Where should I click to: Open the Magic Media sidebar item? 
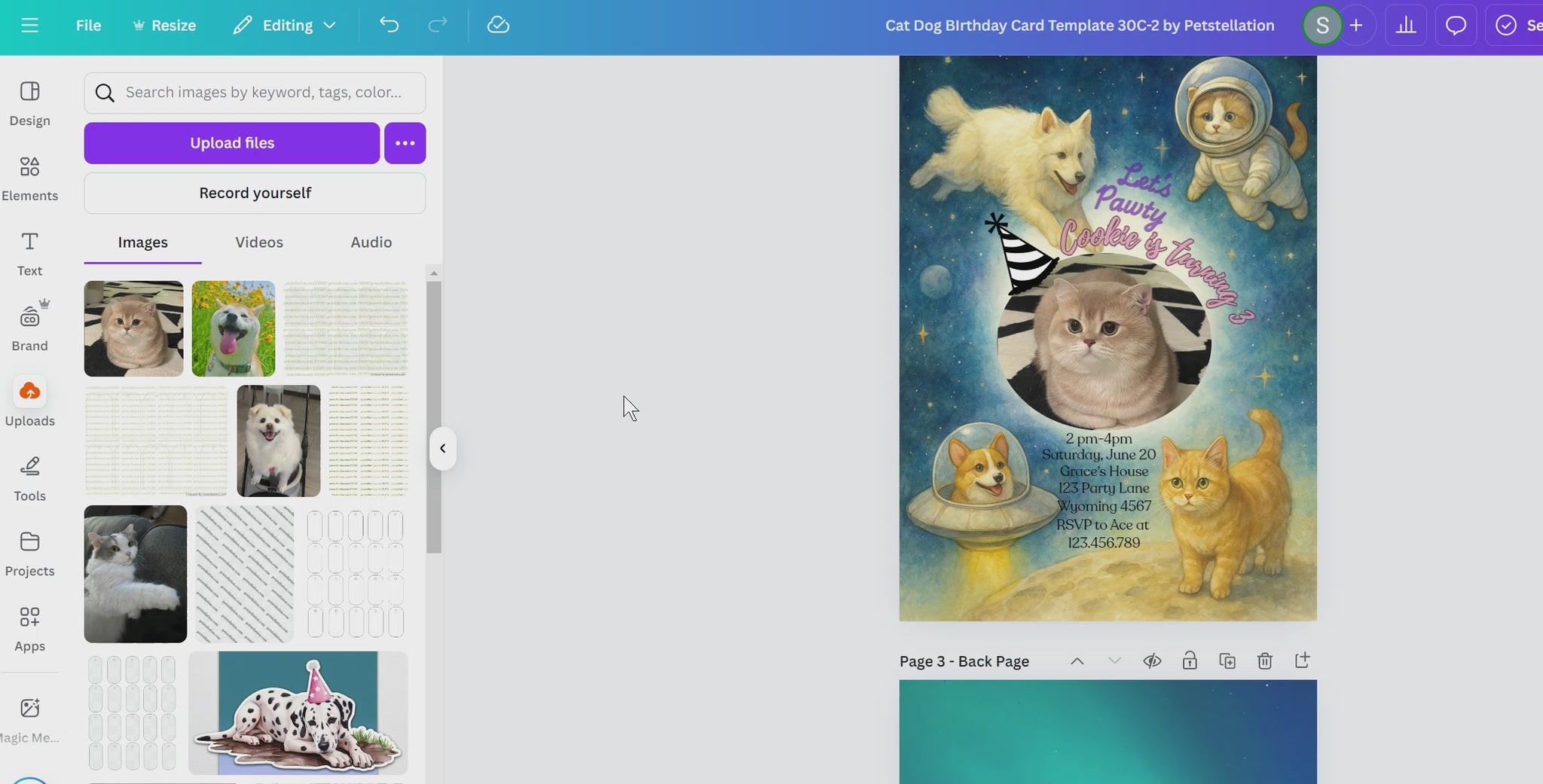point(29,720)
